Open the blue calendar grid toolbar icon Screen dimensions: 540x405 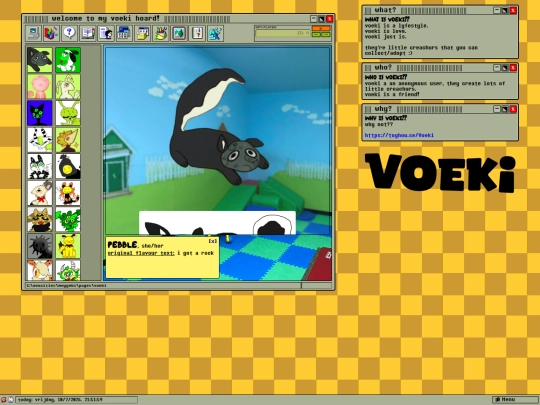click(x=124, y=33)
